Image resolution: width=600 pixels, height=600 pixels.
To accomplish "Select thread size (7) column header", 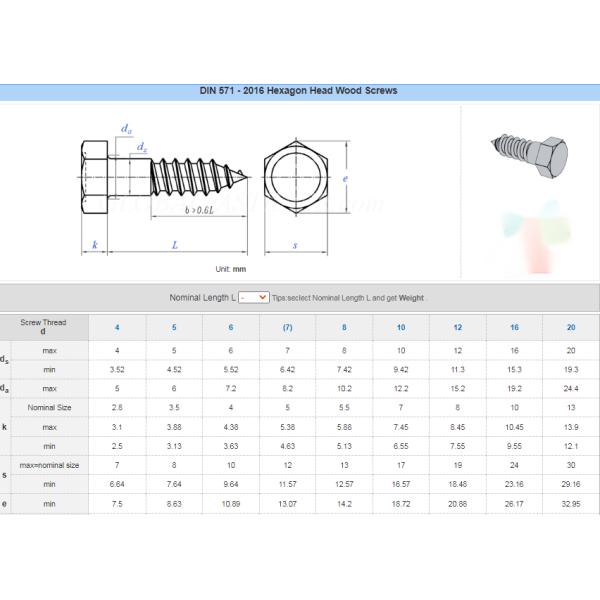I will (x=288, y=327).
